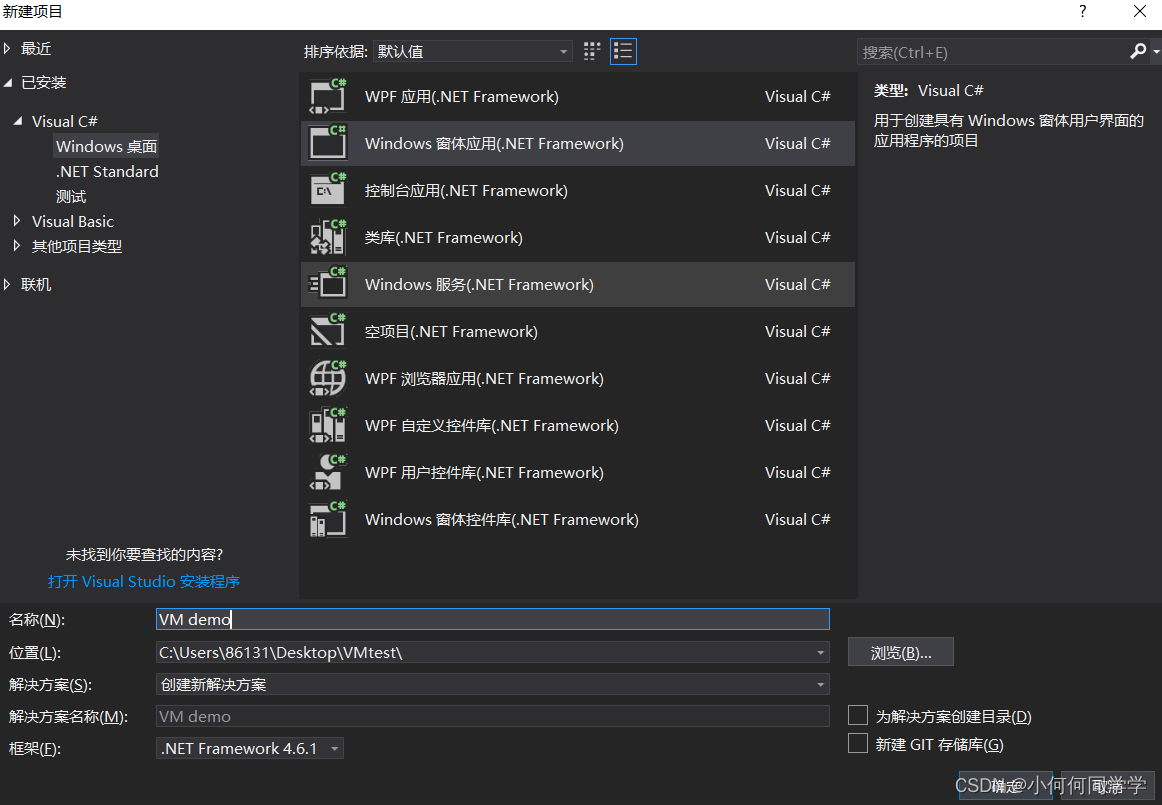Select Visual Basic category label
The width and height of the screenshot is (1162, 805).
pyautogui.click(x=73, y=221)
